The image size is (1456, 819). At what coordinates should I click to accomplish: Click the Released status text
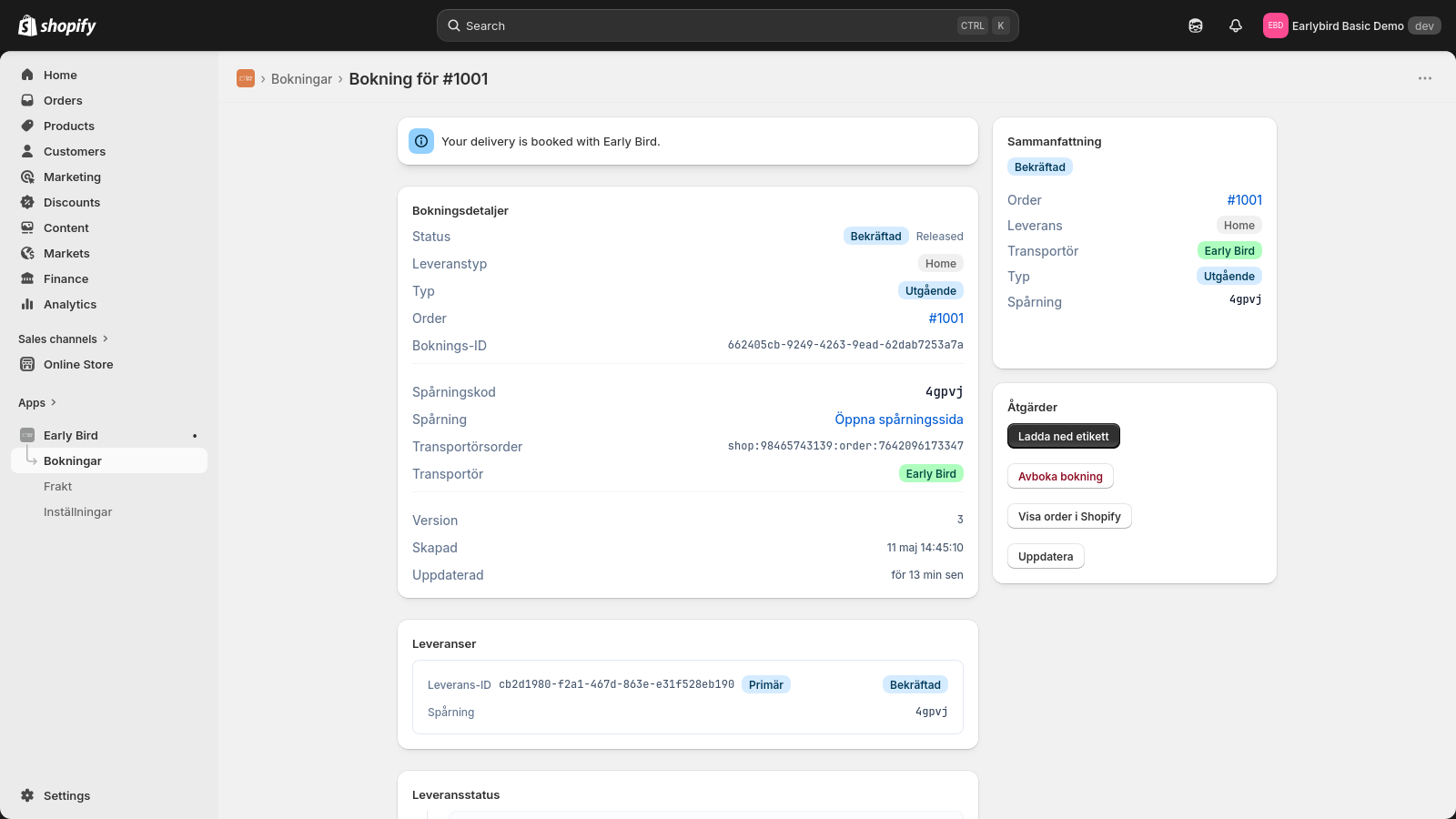940,237
